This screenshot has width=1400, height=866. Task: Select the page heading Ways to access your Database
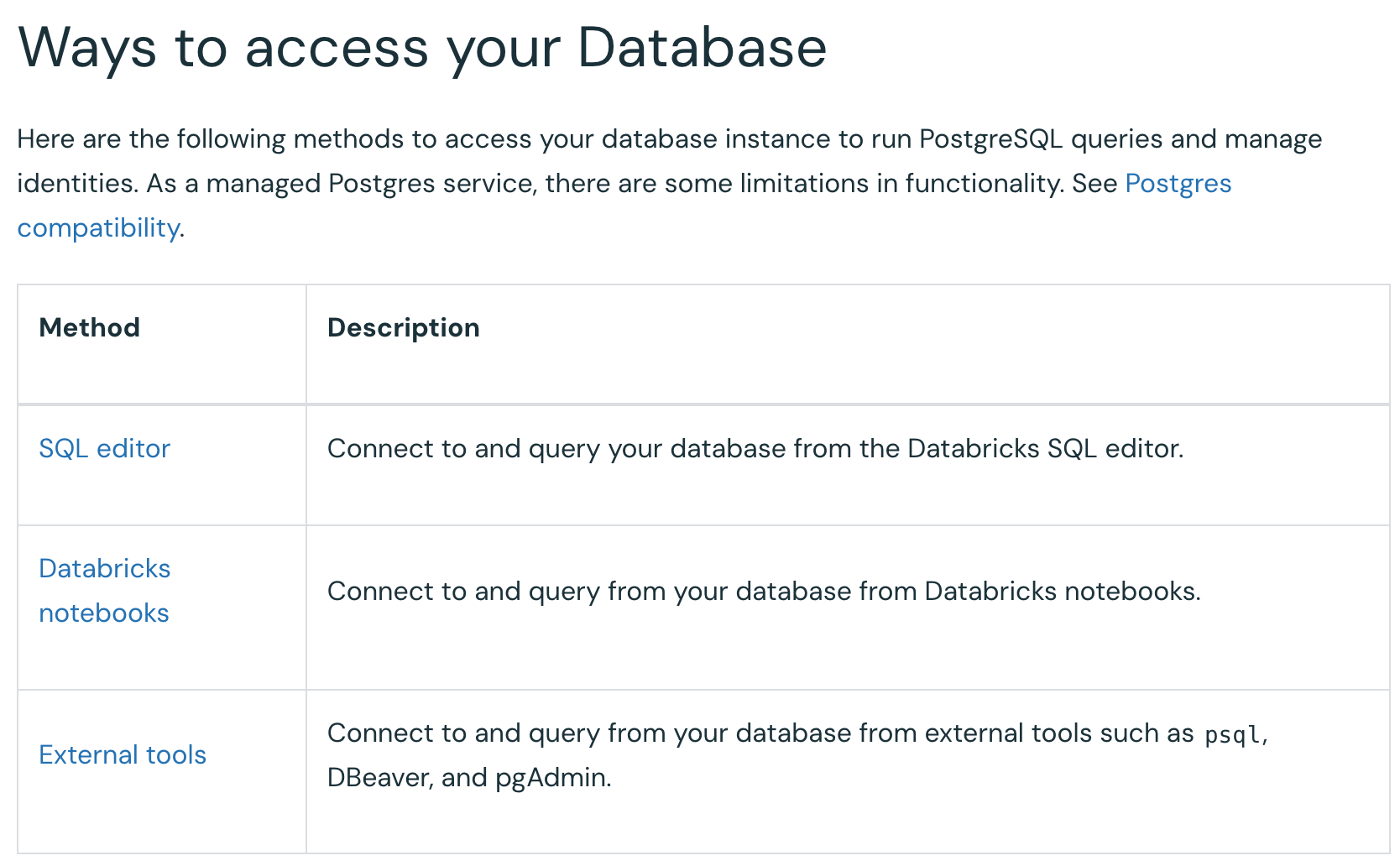[422, 48]
